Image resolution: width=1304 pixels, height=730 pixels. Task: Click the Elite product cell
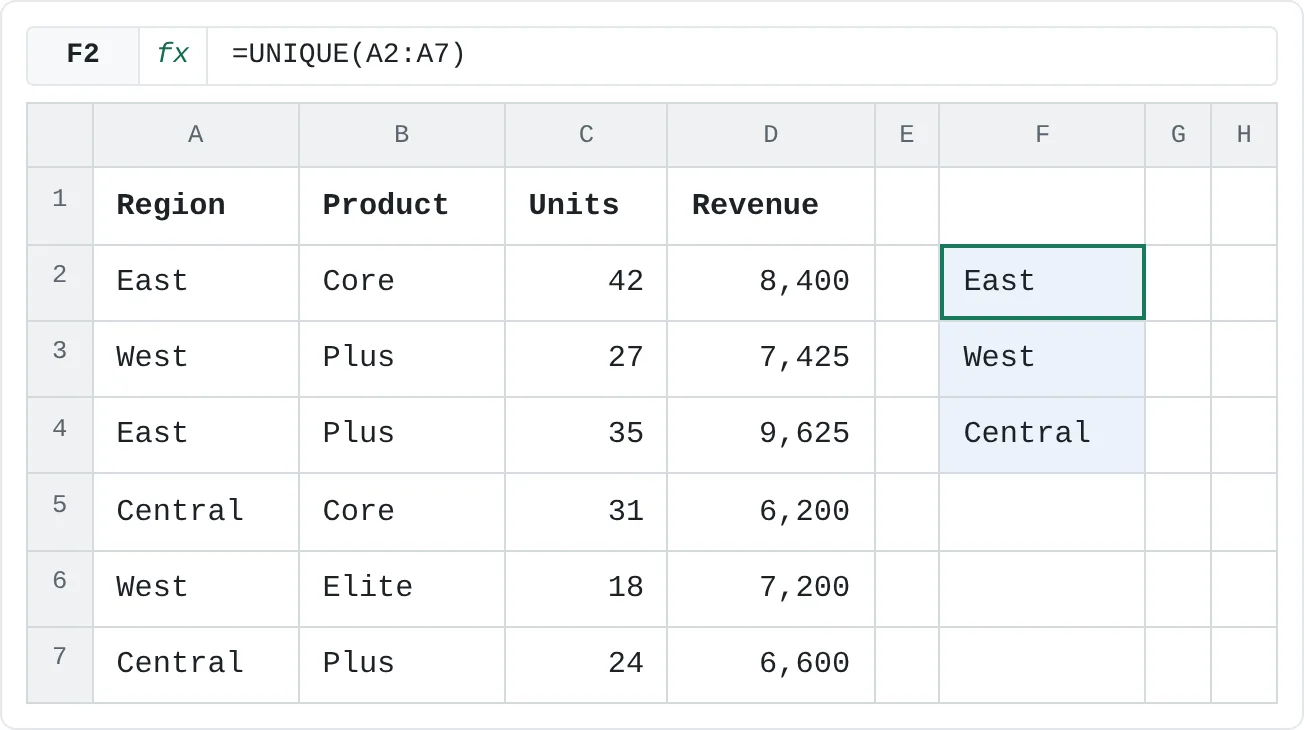tap(402, 589)
